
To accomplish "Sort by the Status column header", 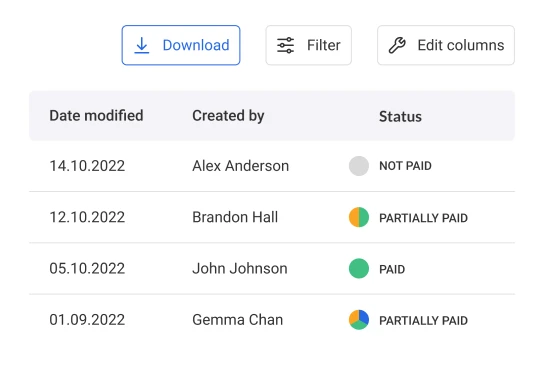I will point(400,117).
